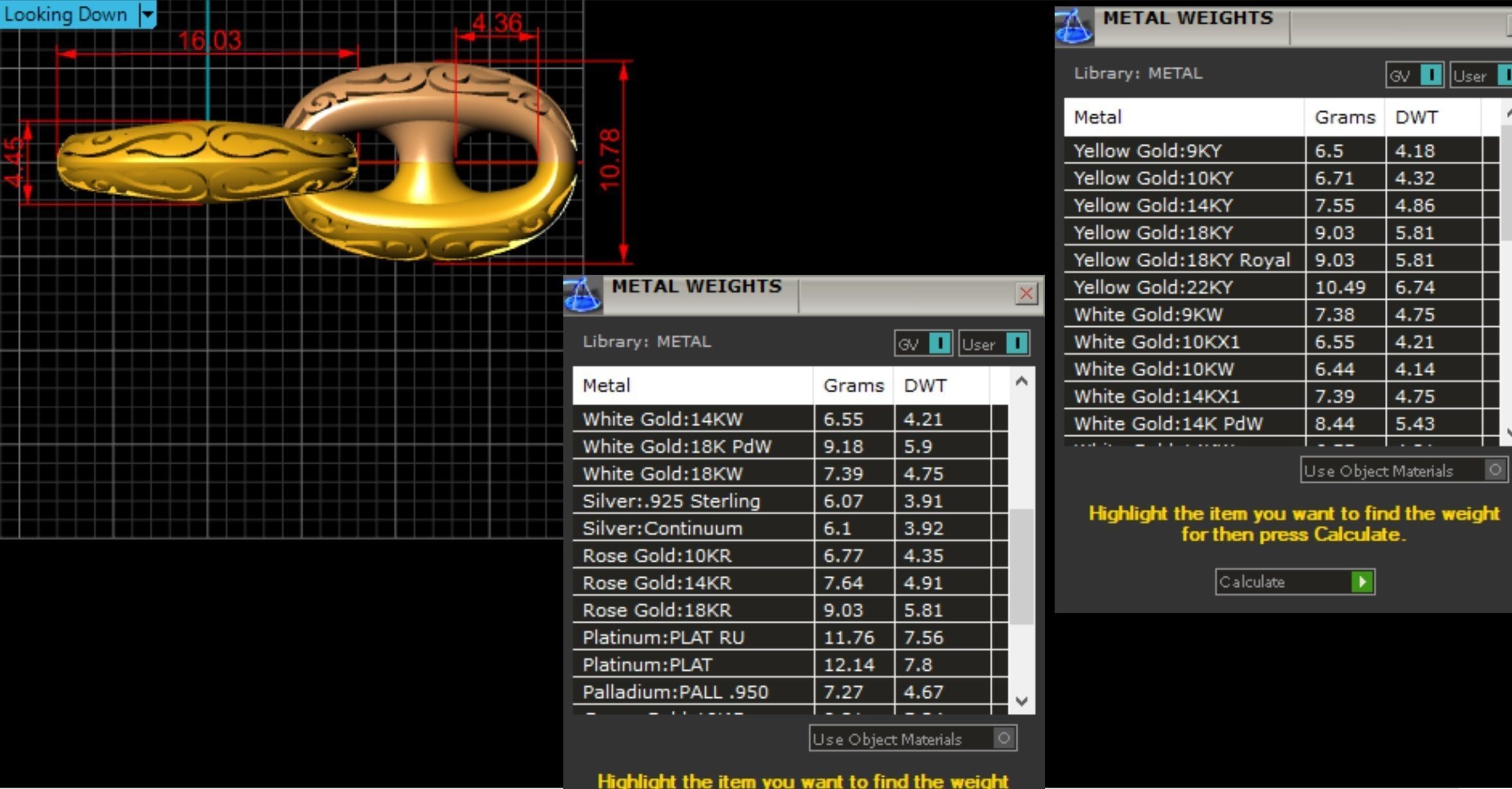Click the green Calculate arrow icon
This screenshot has height=789, width=1512.
(1362, 582)
